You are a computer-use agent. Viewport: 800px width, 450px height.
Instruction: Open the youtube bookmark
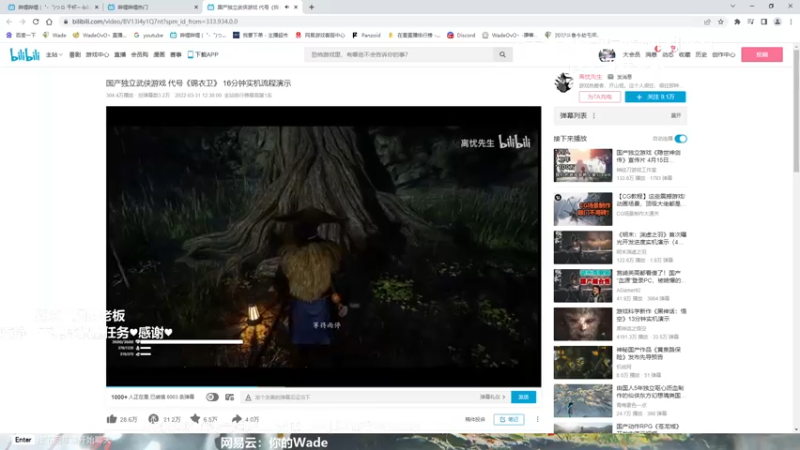tap(148, 35)
